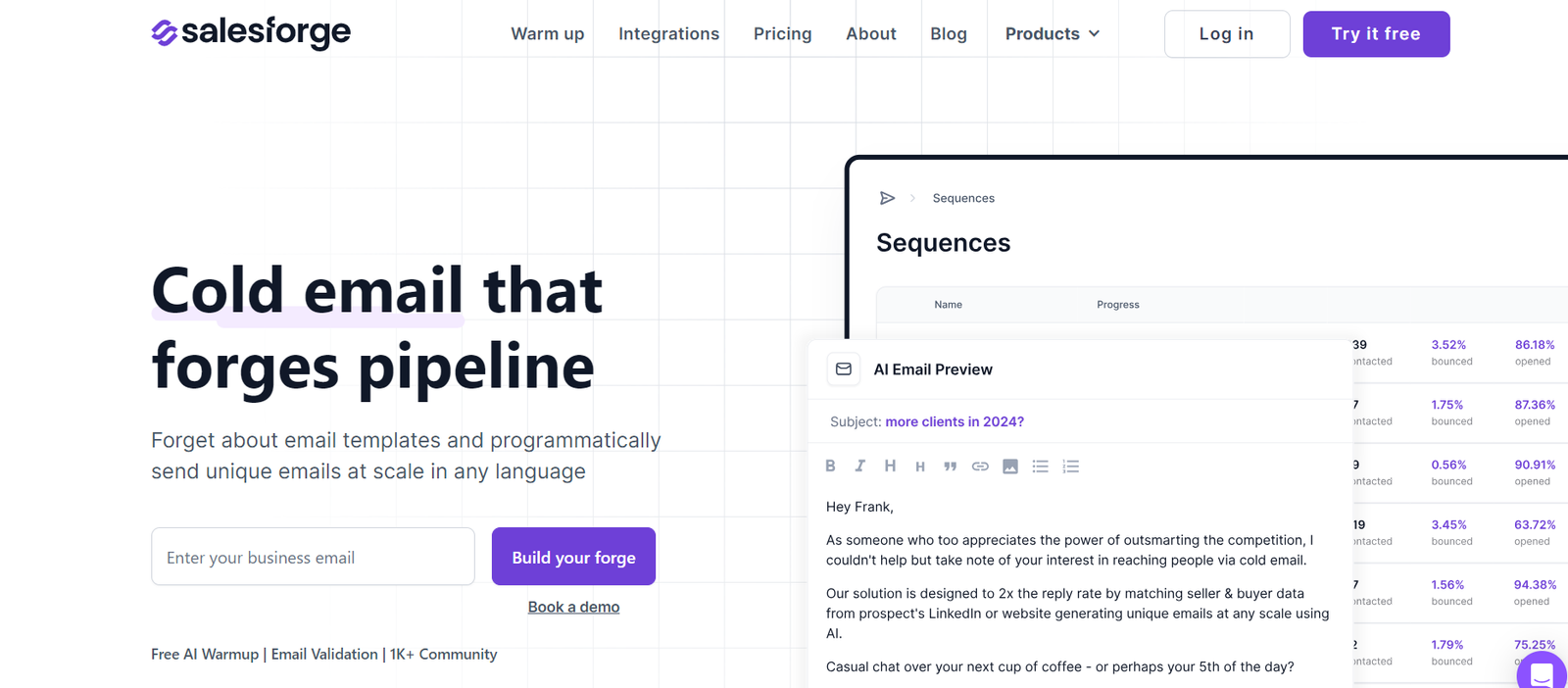Expand the Products dropdown menu
1568x688 pixels.
(x=1053, y=34)
